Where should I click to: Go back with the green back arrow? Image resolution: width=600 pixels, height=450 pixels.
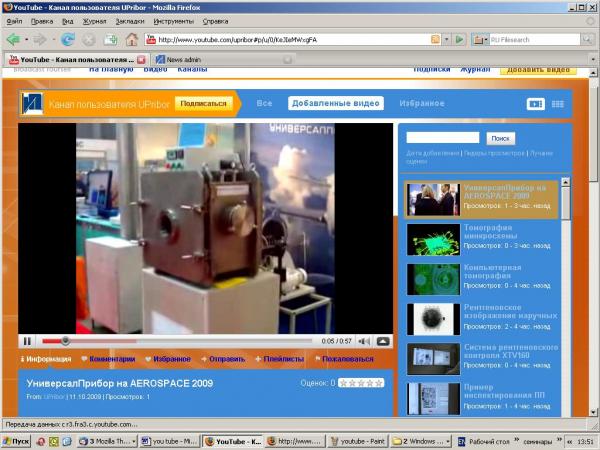pos(13,39)
